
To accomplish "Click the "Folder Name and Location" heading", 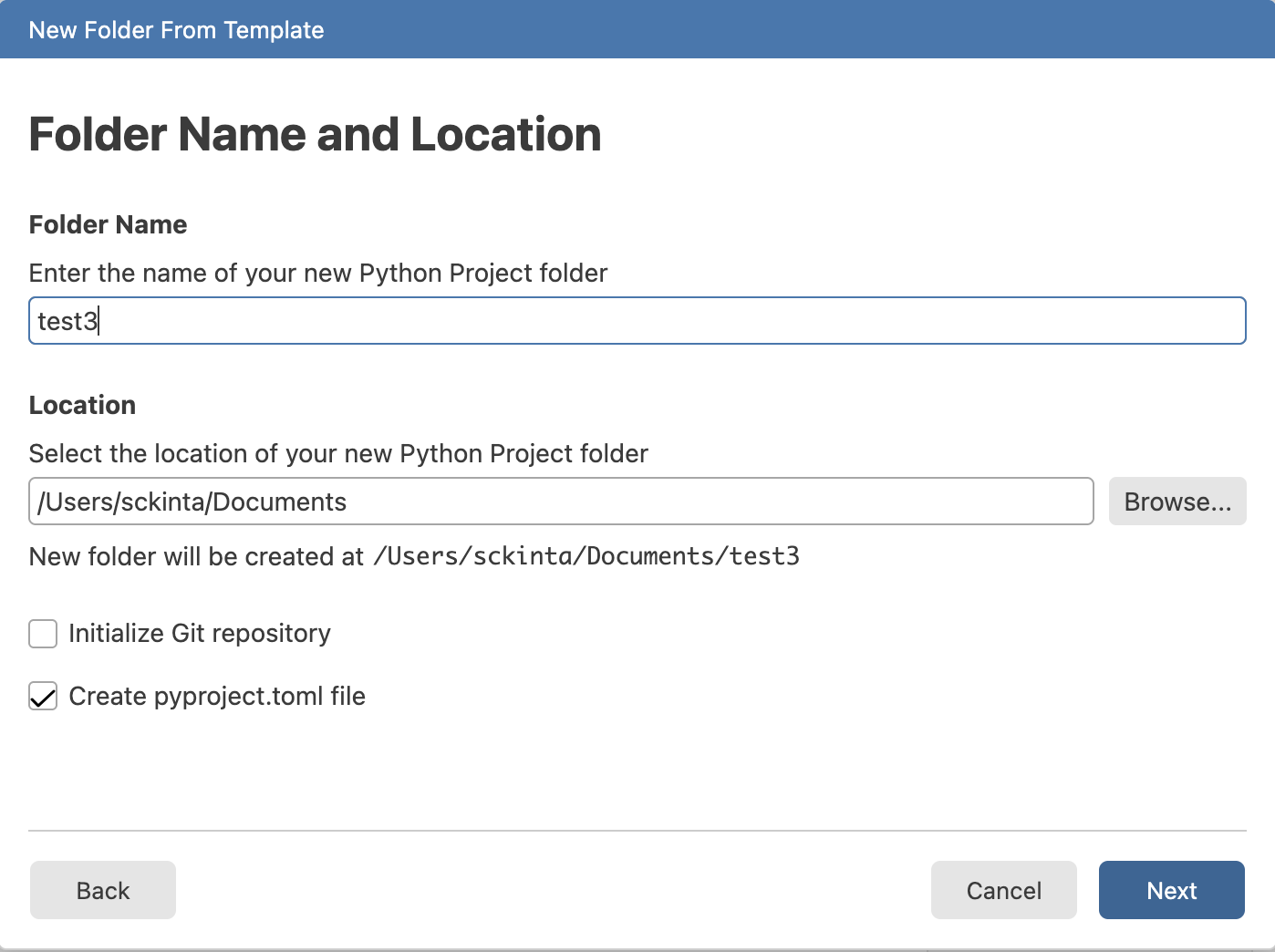I will 315,135.
